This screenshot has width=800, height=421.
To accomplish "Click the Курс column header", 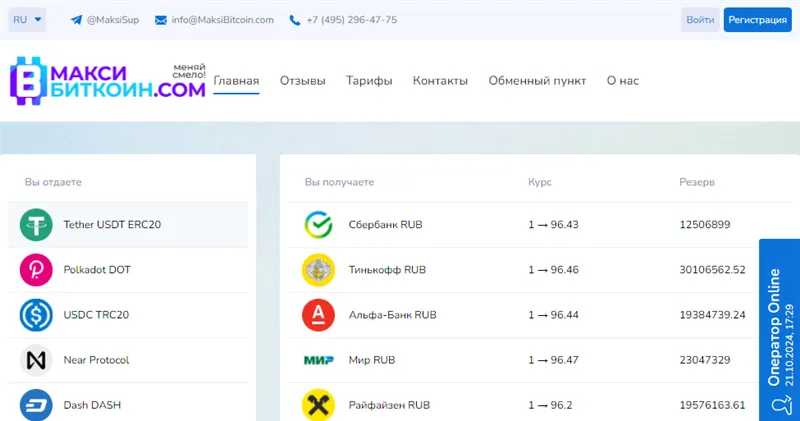I will pos(540,182).
